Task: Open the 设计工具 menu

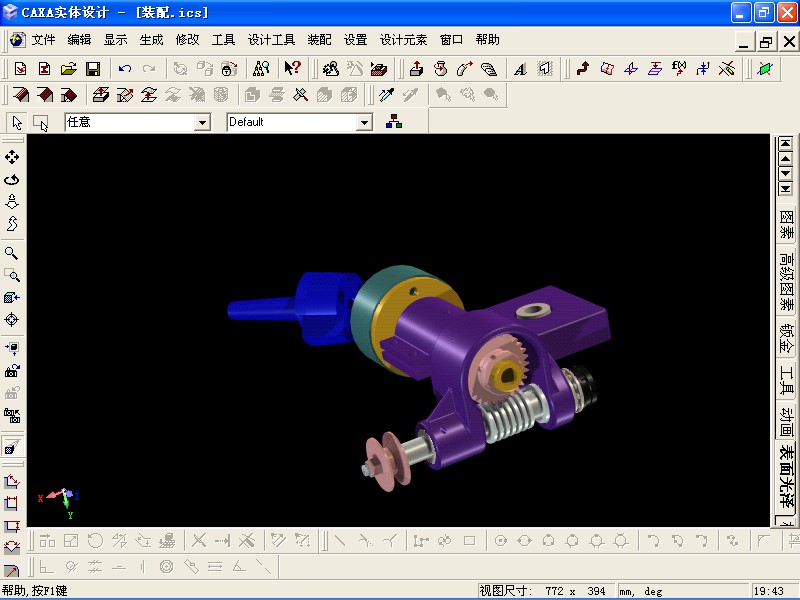Action: click(271, 40)
